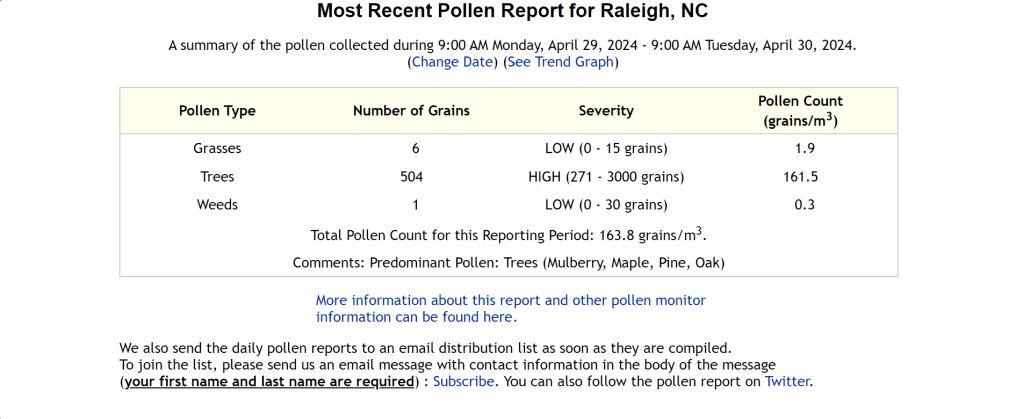The height and width of the screenshot is (419, 1023).
Task: Open the Change Date link
Action: coord(453,62)
